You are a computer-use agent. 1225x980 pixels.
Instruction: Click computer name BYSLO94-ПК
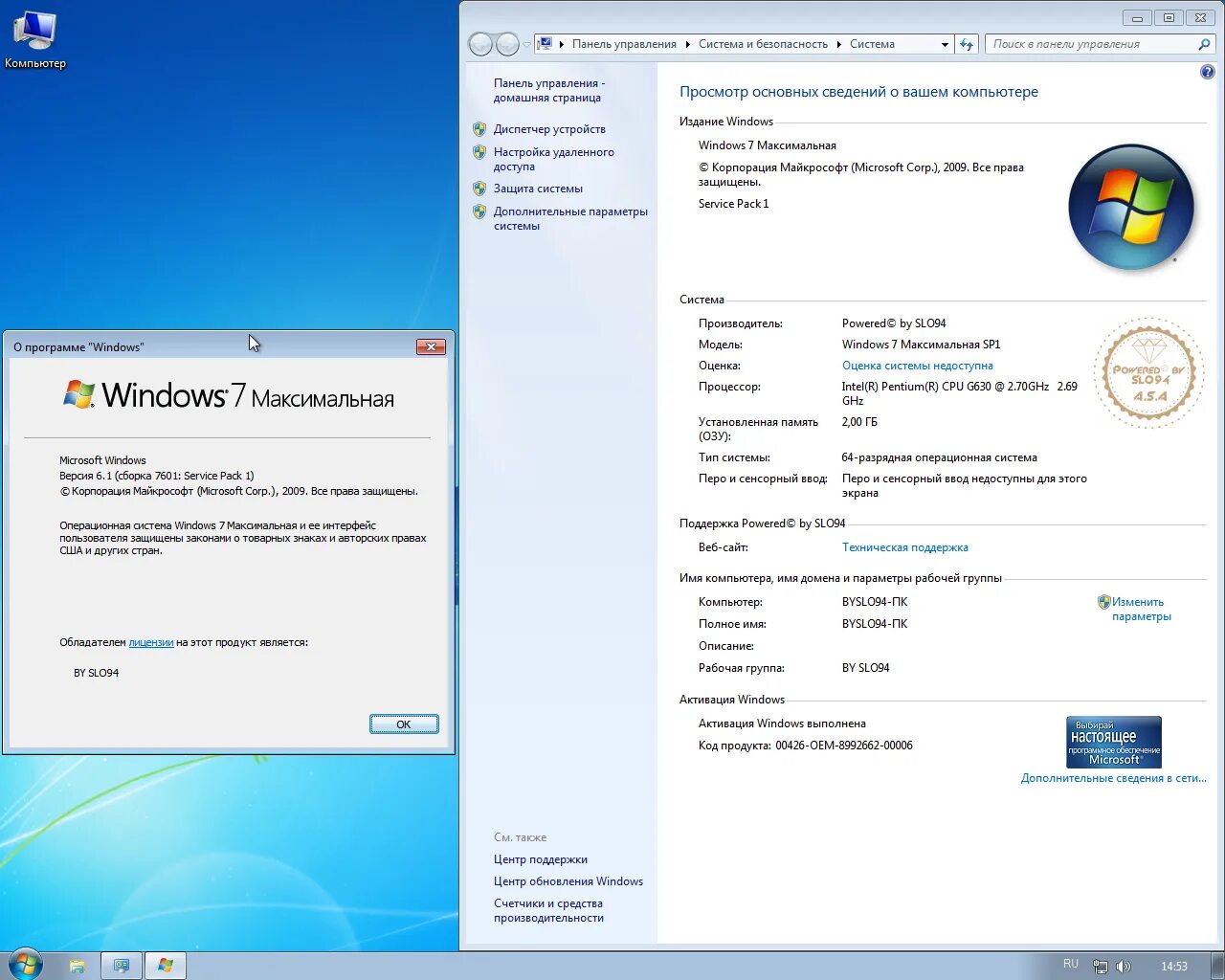pyautogui.click(x=875, y=602)
